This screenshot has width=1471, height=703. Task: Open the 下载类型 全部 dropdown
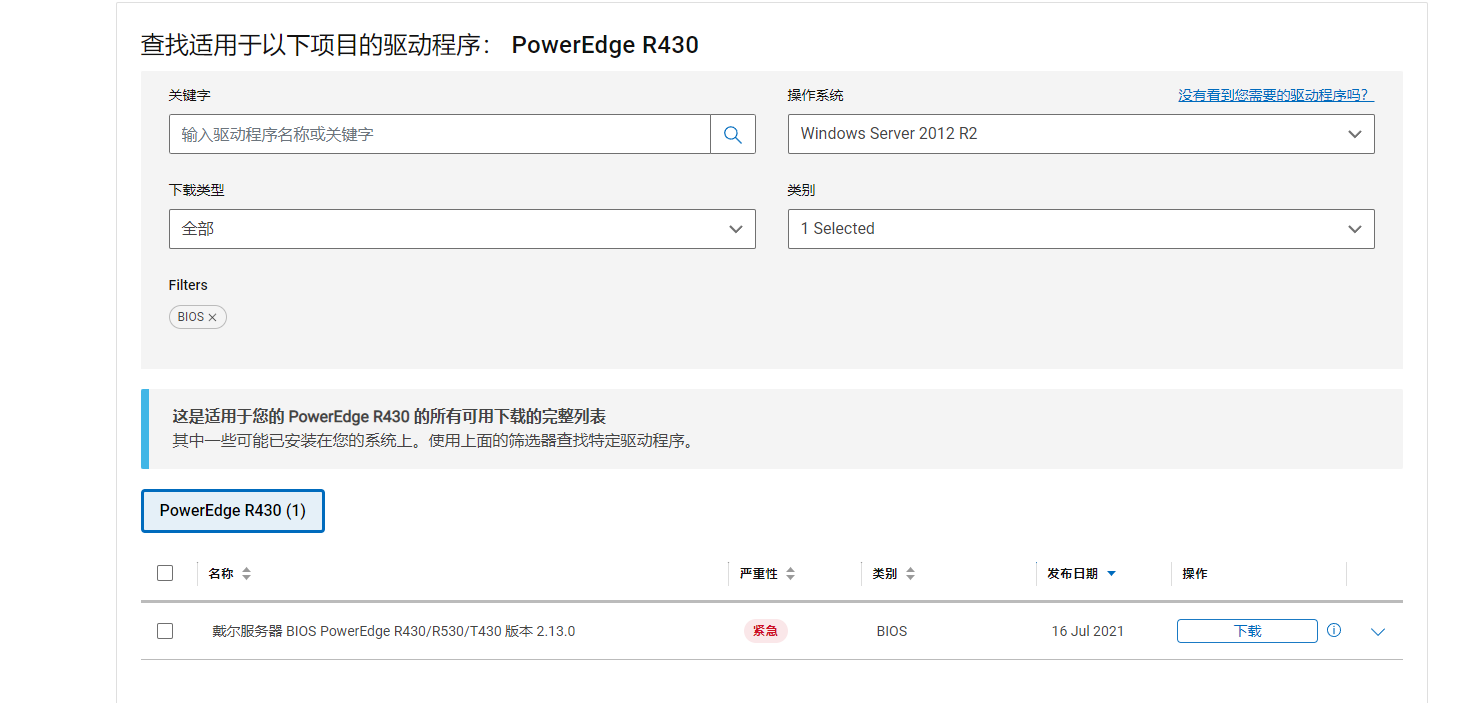coord(462,229)
